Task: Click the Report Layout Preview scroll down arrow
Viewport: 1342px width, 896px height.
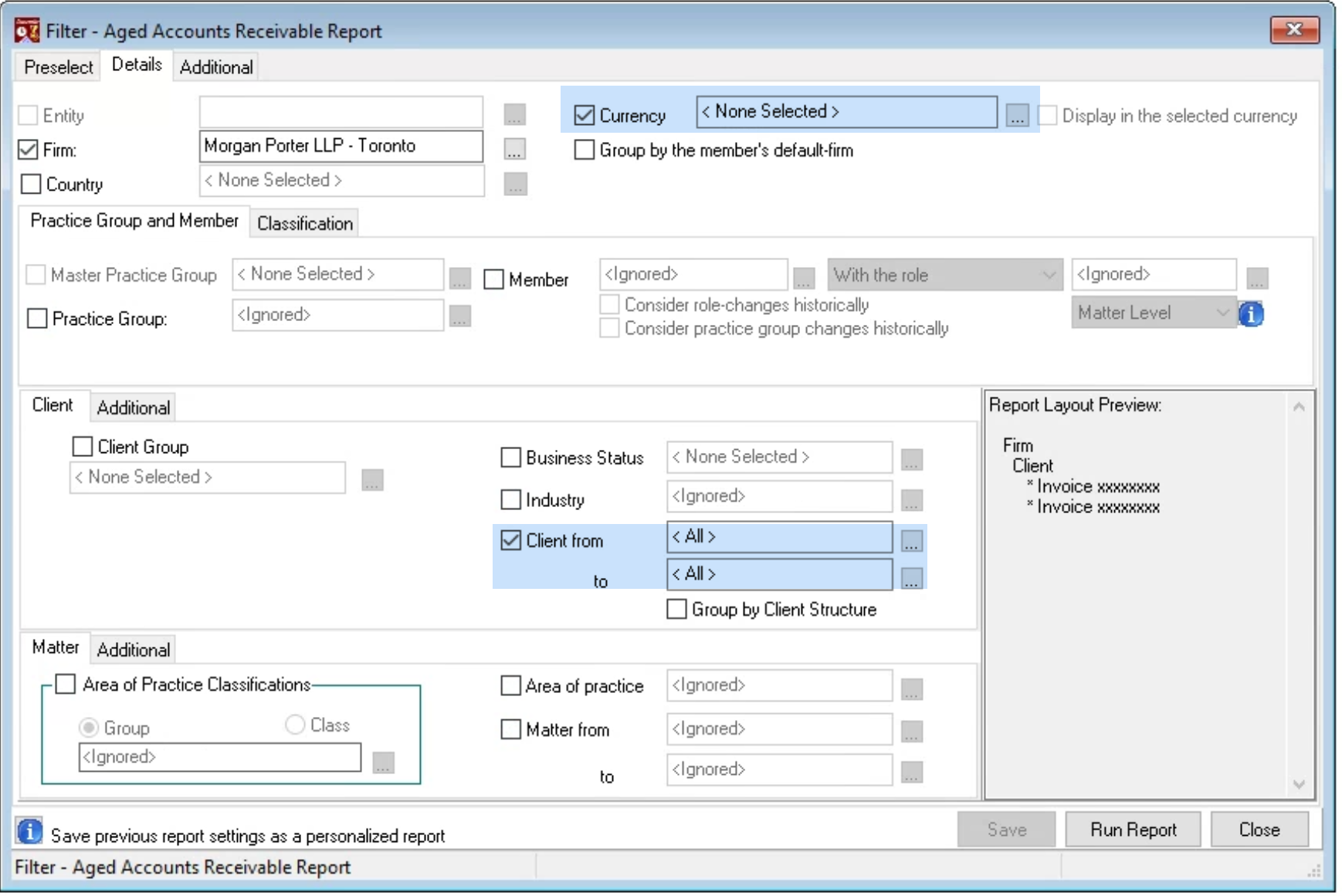Action: pyautogui.click(x=1299, y=784)
